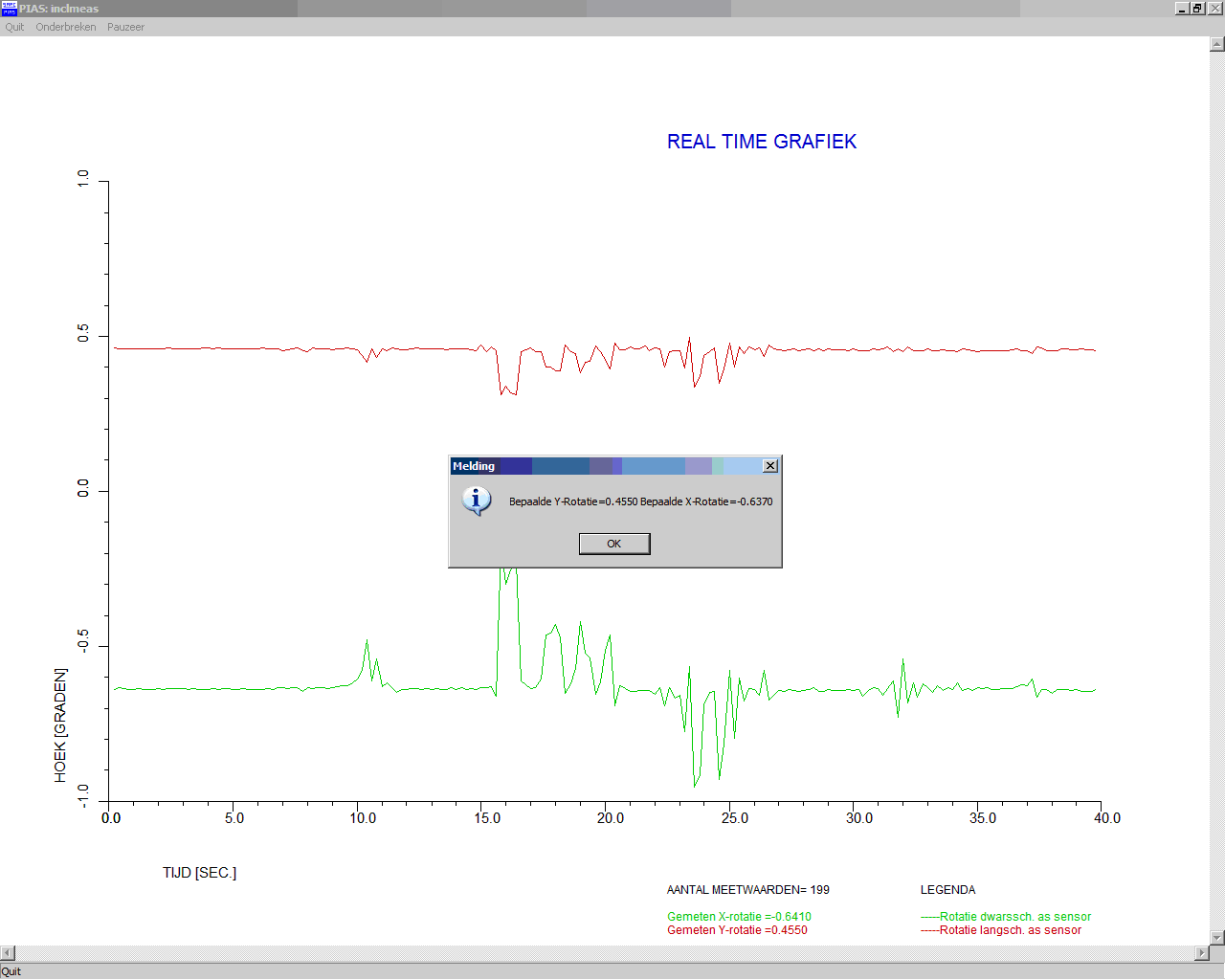The height and width of the screenshot is (980, 1225).
Task: Click AANTAL MEETWAARDEN= 199 text
Action: pyautogui.click(x=748, y=890)
